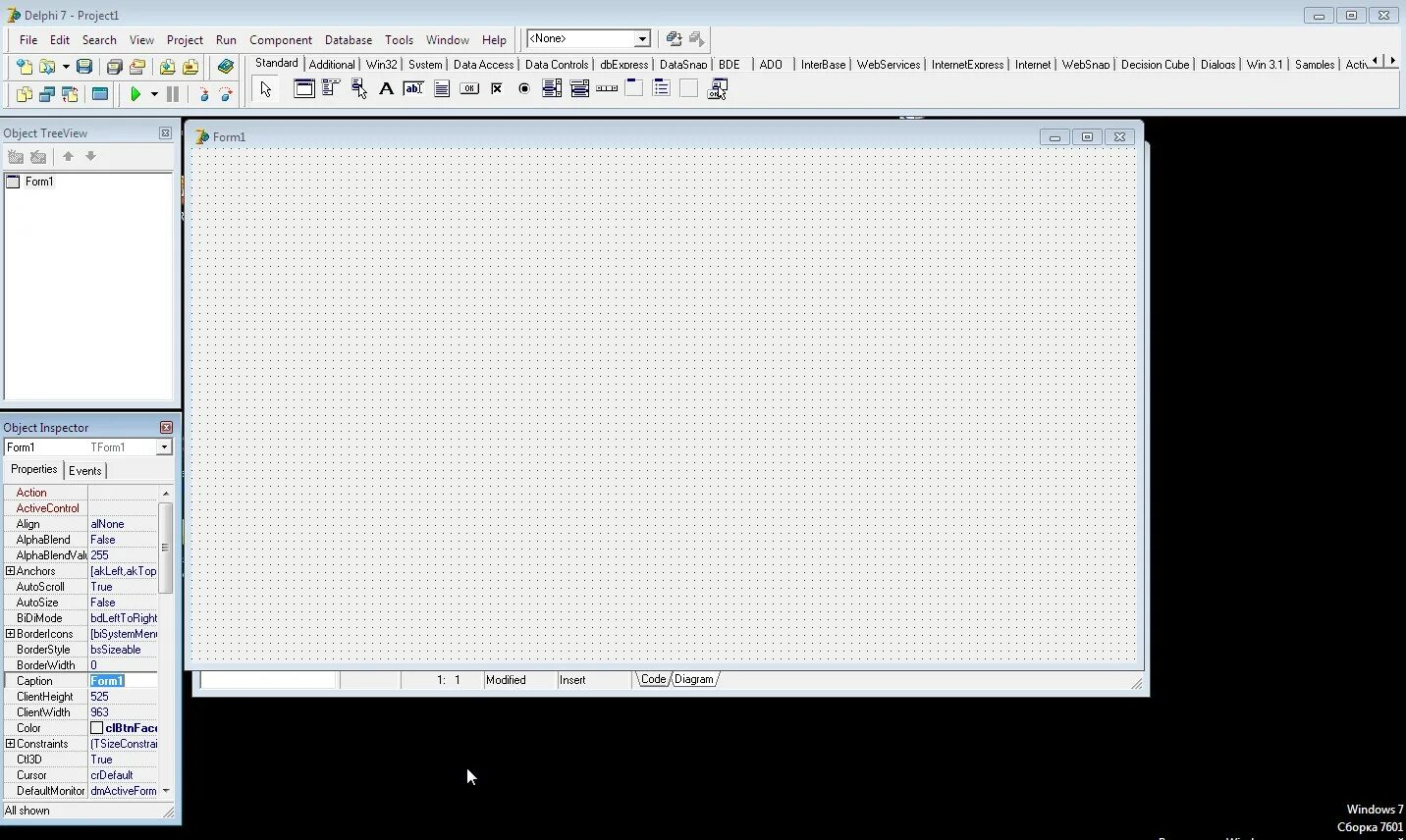The width and height of the screenshot is (1406, 840).
Task: Click the Save current desktop icon
Action: click(x=674, y=39)
